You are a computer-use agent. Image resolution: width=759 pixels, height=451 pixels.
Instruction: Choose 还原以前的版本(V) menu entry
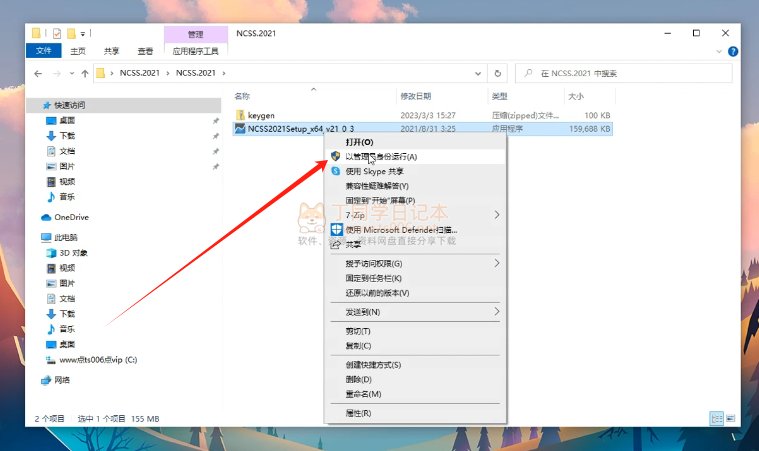point(415,293)
